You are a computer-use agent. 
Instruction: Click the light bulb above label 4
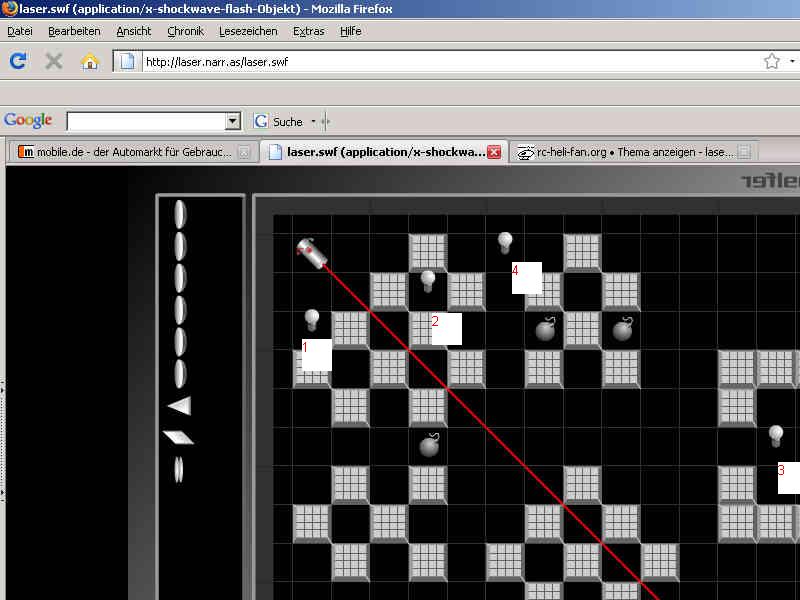coord(505,242)
